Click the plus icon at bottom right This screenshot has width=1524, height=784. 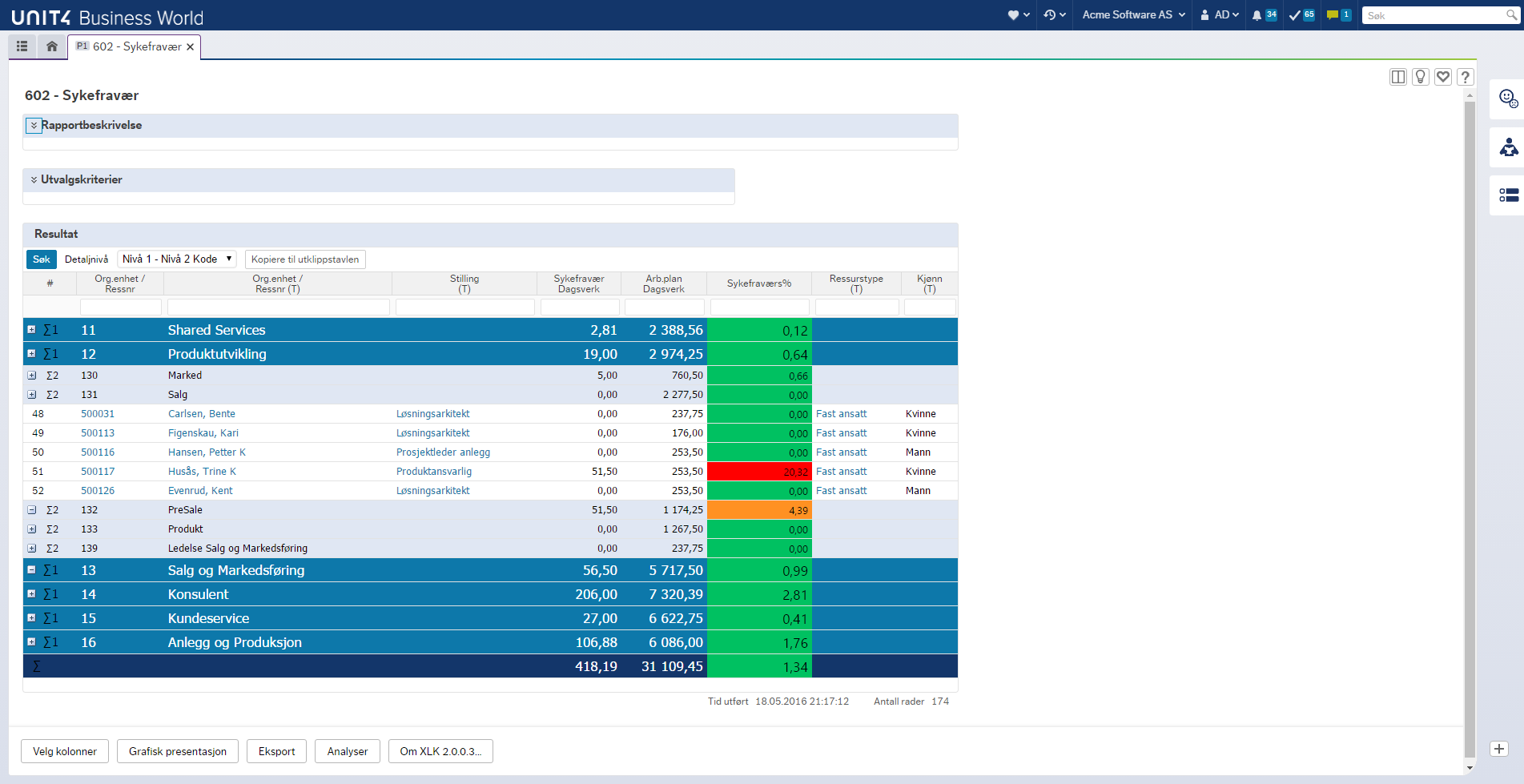click(1499, 749)
